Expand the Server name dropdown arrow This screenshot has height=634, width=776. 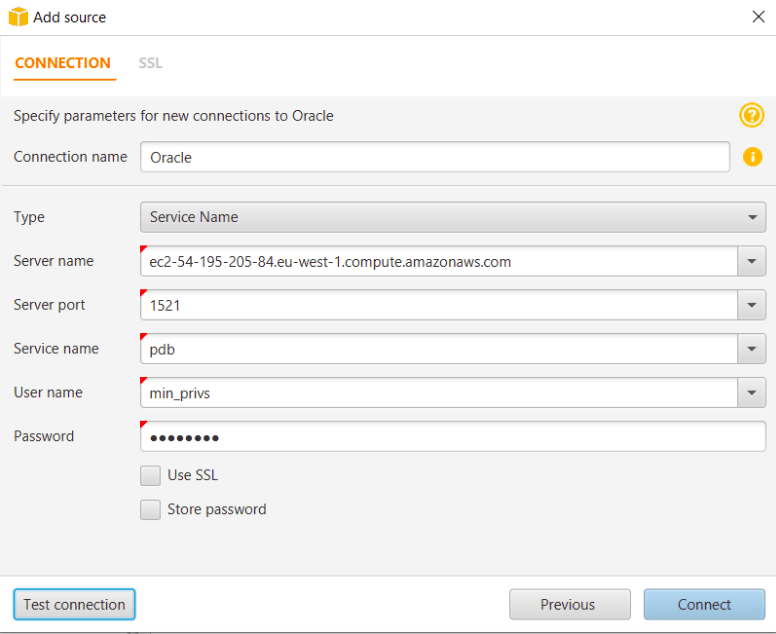point(752,262)
